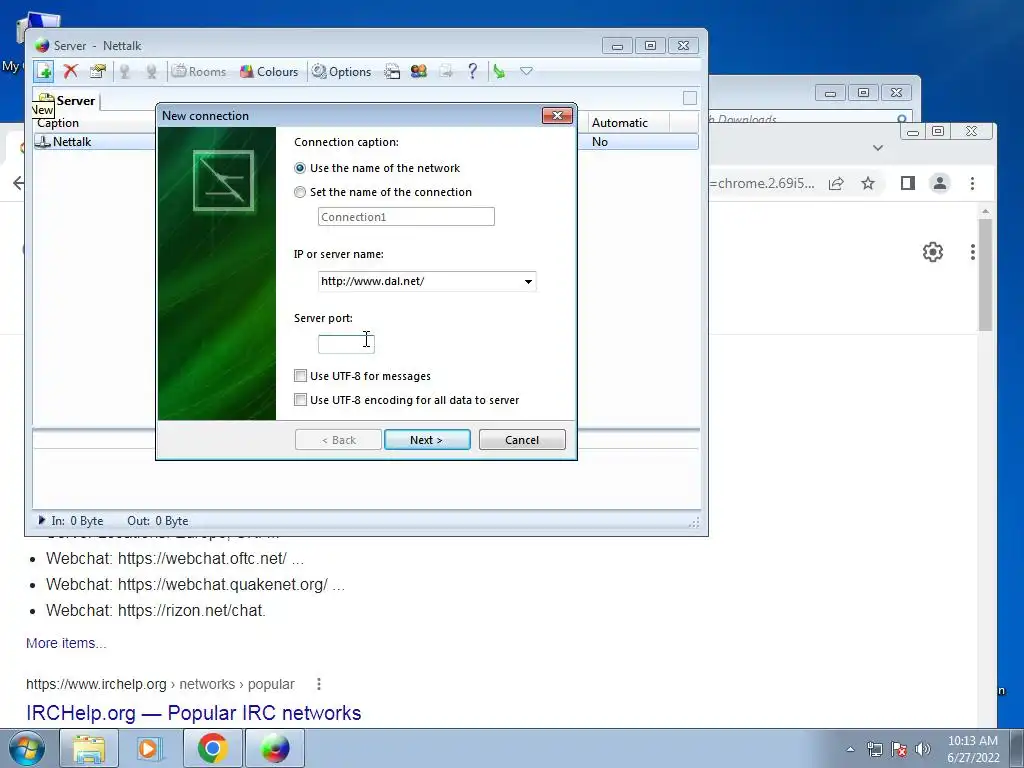Expand the toolbar overflow triangle
1024x768 pixels.
[526, 71]
